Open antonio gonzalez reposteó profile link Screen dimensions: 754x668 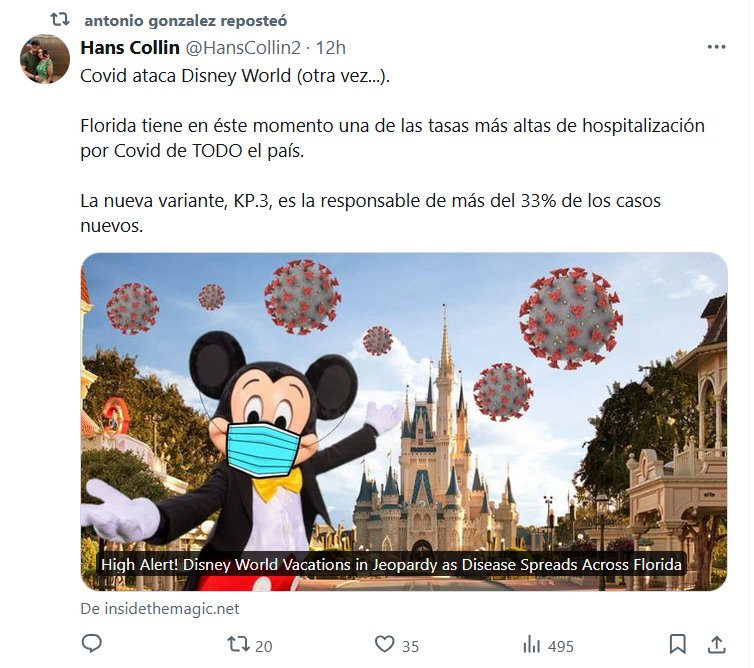pyautogui.click(x=186, y=20)
